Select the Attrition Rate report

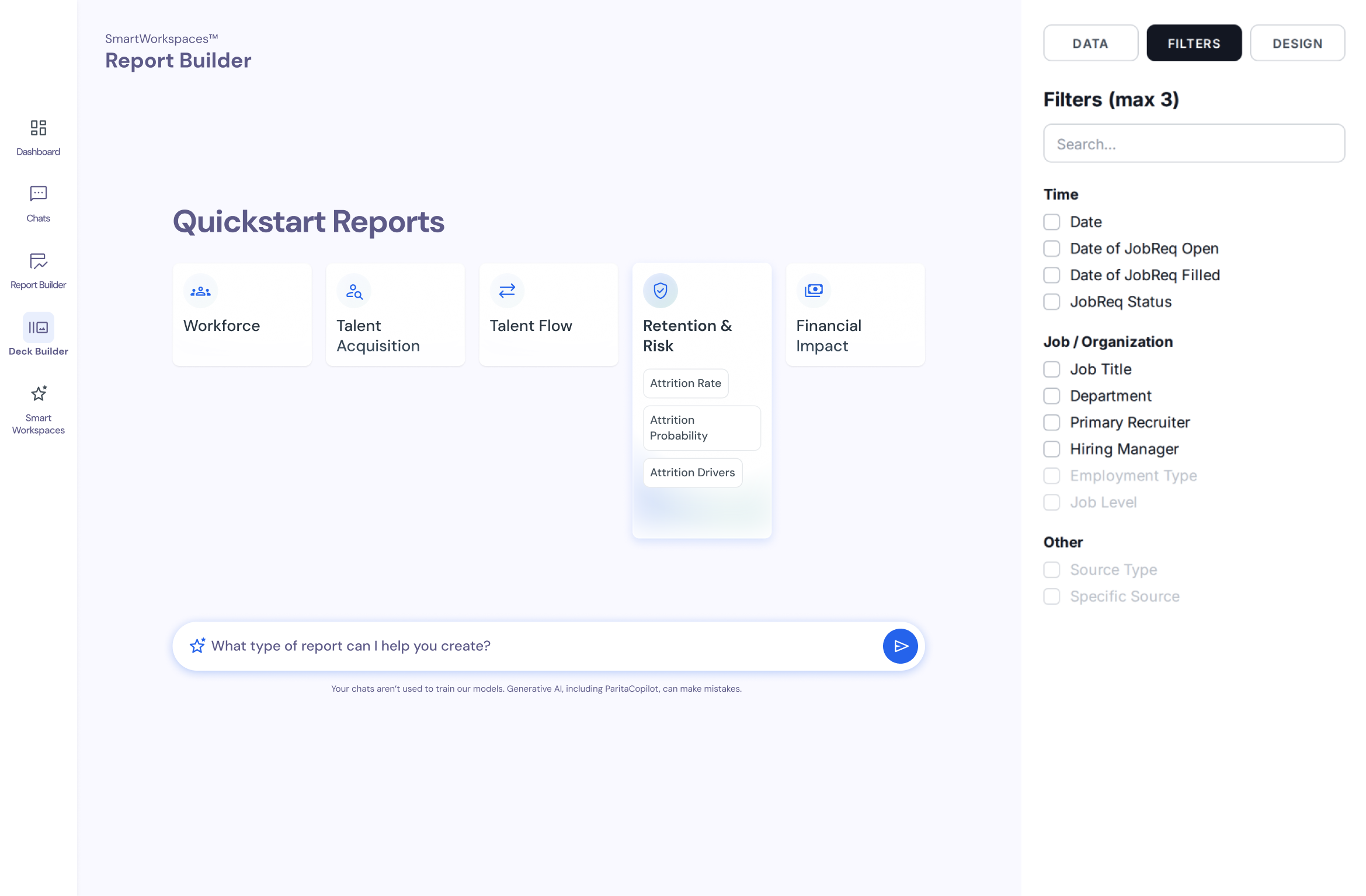pyautogui.click(x=686, y=383)
